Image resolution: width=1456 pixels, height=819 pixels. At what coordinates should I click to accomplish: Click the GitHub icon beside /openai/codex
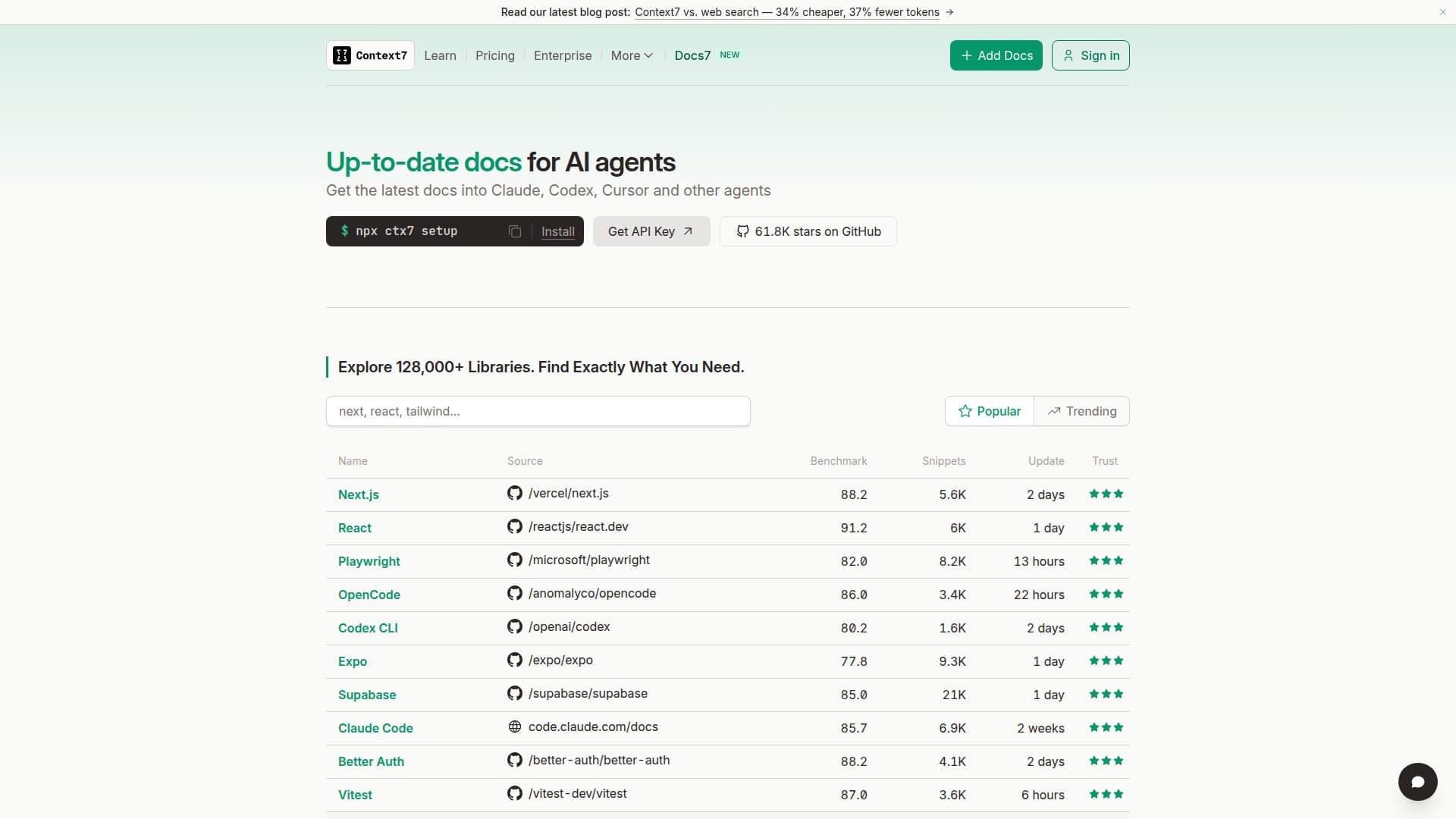(x=515, y=626)
